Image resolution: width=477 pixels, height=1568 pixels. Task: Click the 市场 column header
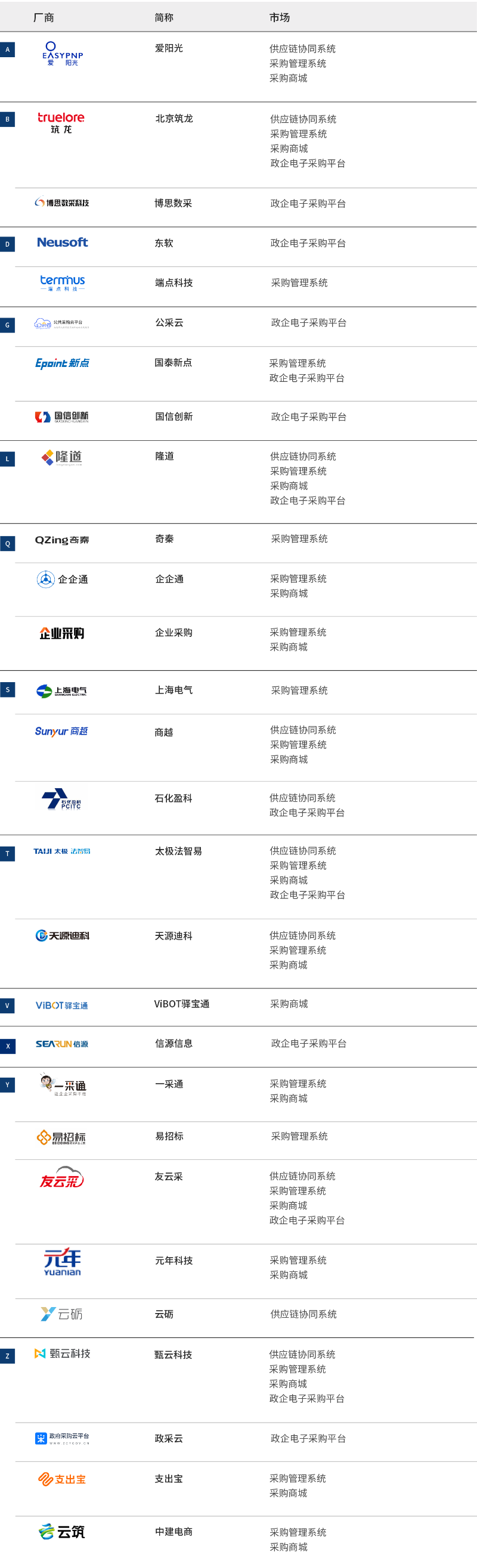pos(280,18)
